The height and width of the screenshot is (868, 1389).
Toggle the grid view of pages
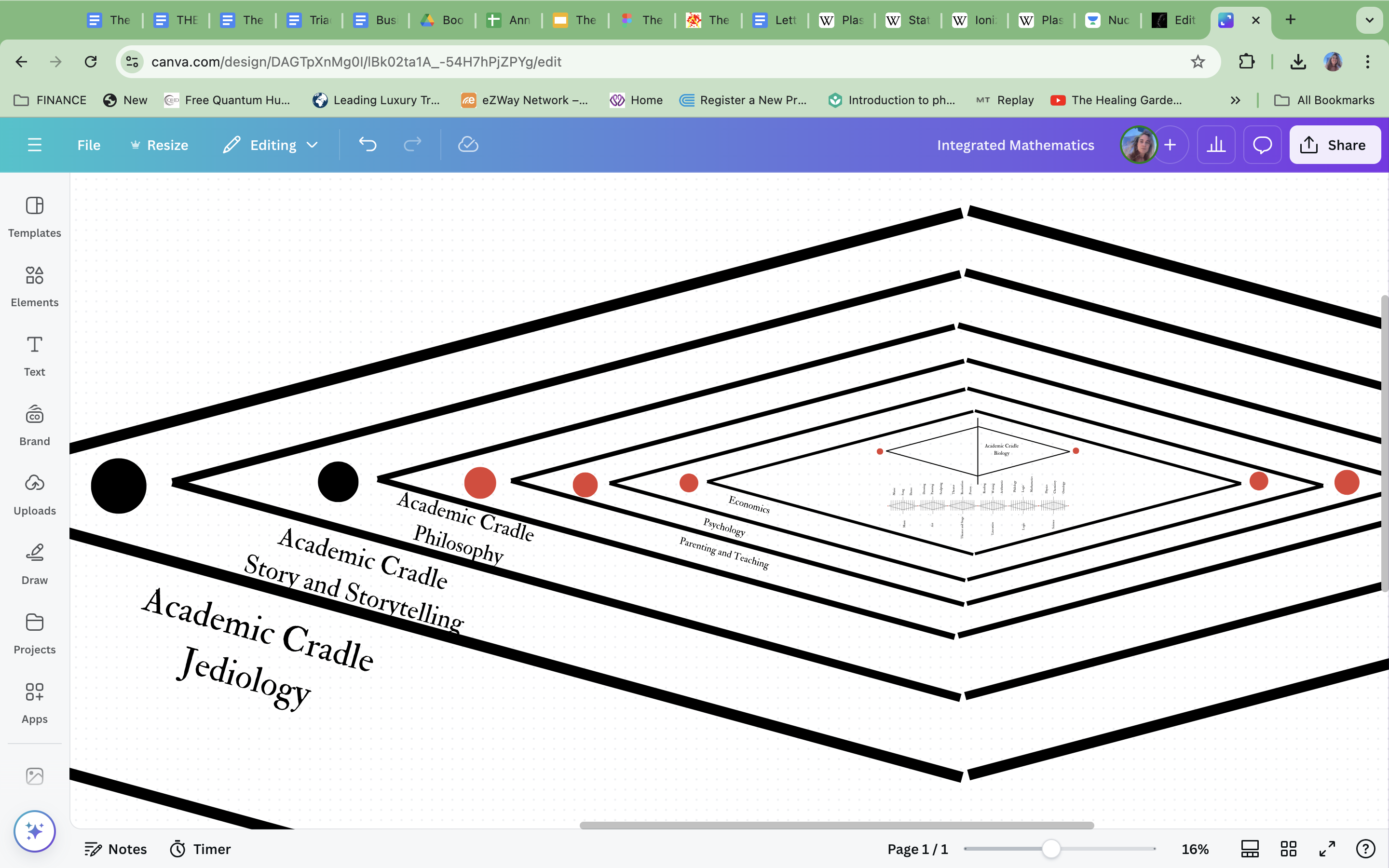(1289, 849)
